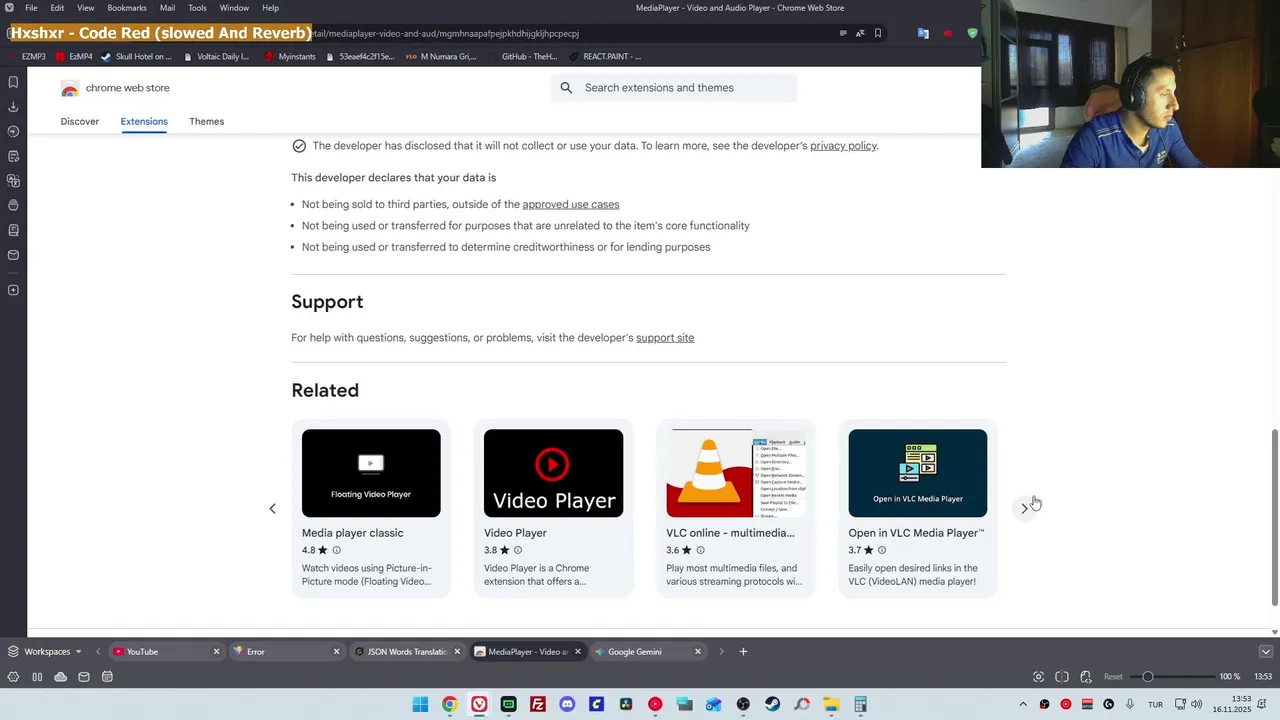Viewport: 1280px width, 720px height.
Task: Click the Chrome Web Store logo
Action: pyautogui.click(x=69, y=88)
